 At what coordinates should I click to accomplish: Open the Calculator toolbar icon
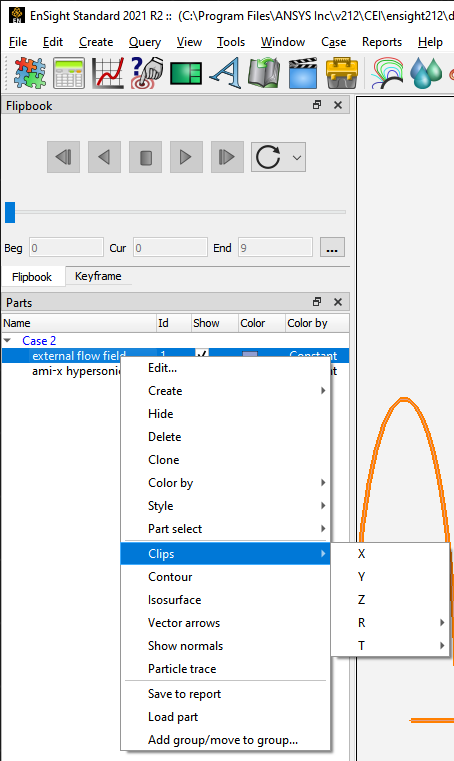click(68, 73)
